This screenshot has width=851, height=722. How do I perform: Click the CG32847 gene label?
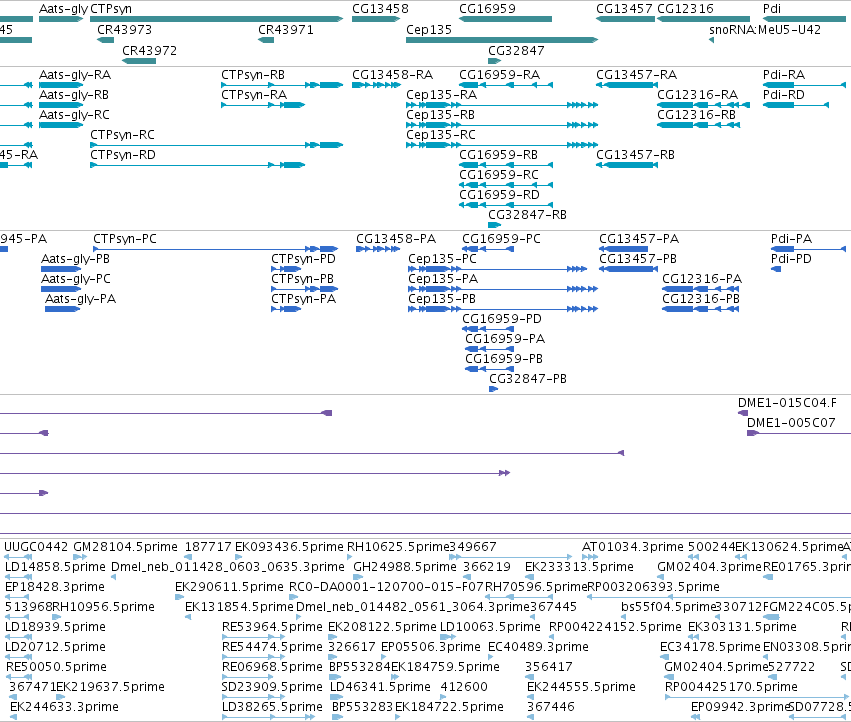(516, 50)
